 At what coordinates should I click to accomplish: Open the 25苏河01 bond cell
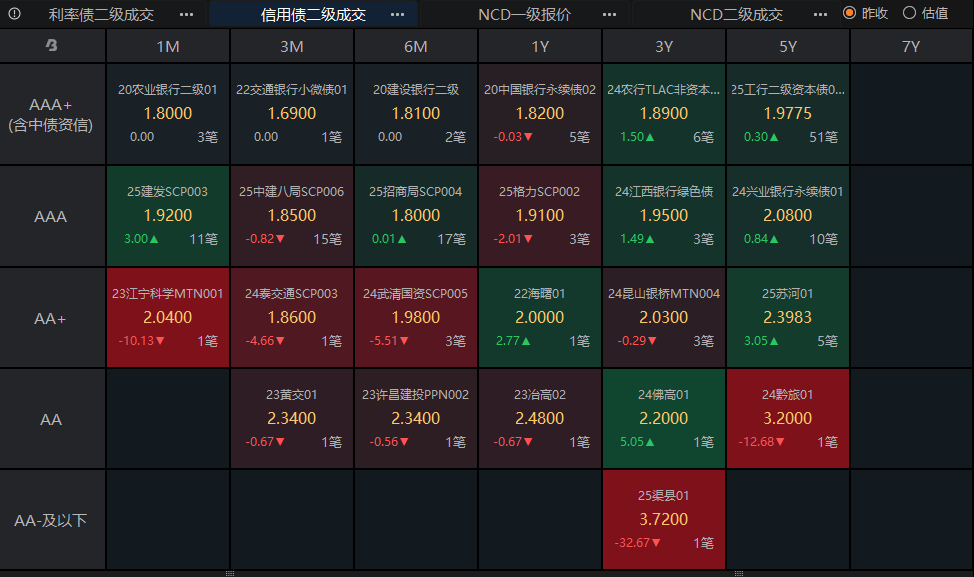coord(788,318)
